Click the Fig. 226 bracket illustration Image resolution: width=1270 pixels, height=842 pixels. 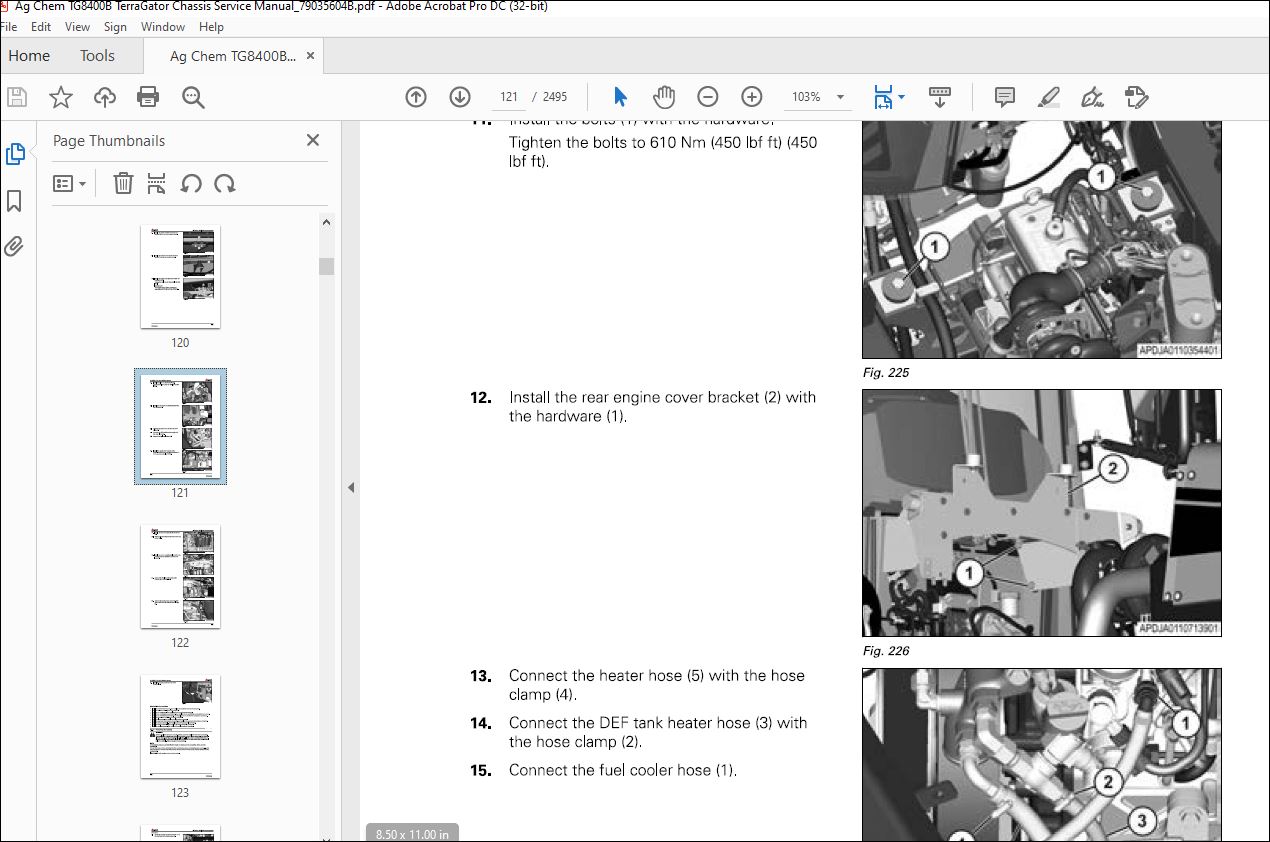point(1042,513)
